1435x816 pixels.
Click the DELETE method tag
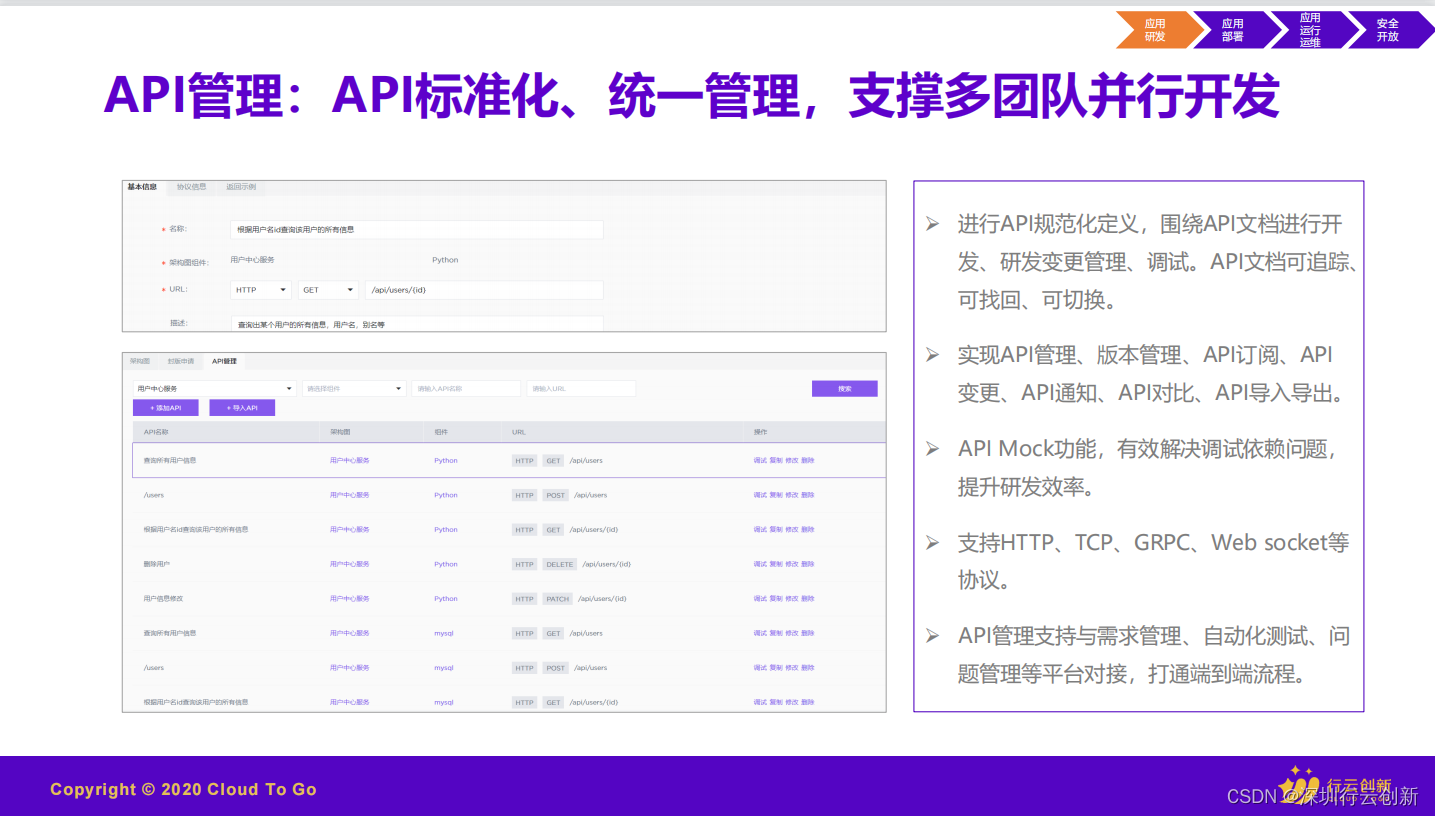coord(560,564)
